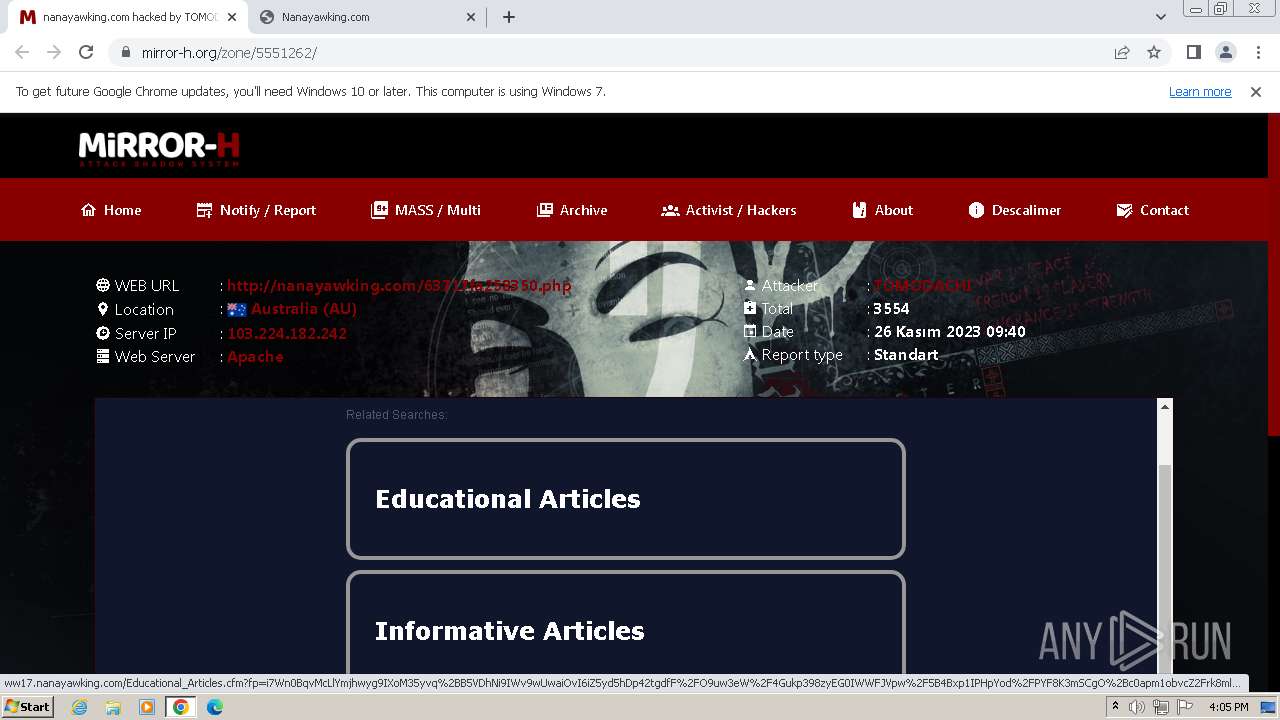Click the Apache web server link
Image resolution: width=1280 pixels, height=720 pixels.
[x=255, y=356]
